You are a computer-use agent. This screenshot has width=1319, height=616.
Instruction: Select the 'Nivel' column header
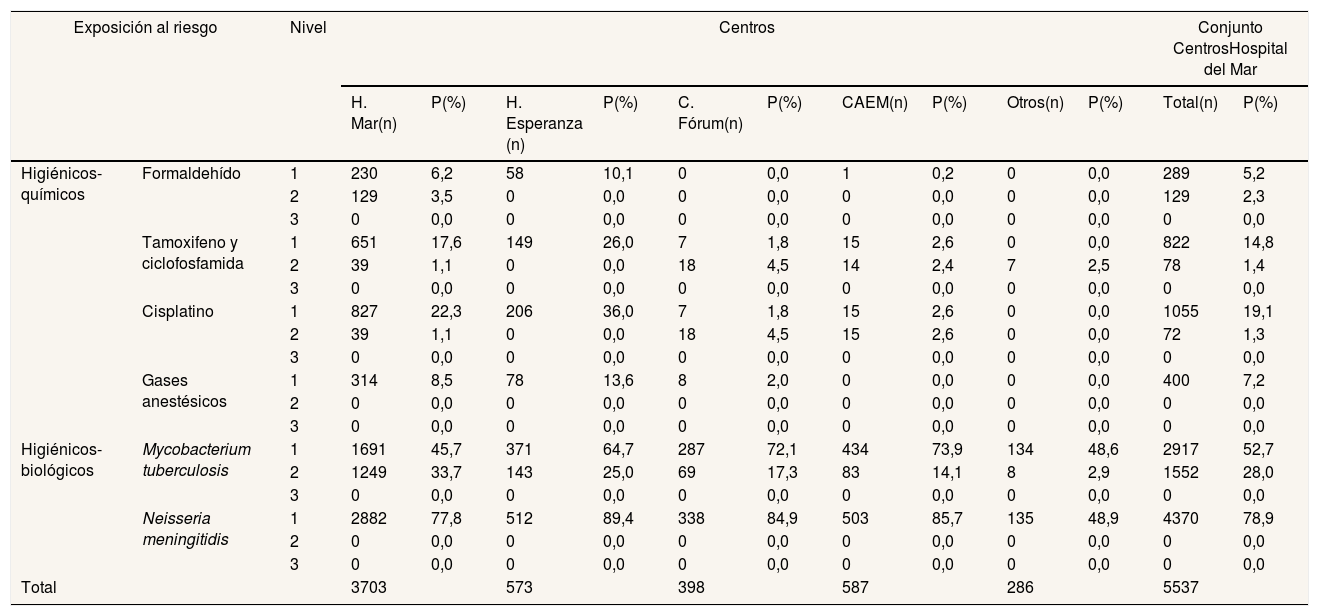[307, 28]
